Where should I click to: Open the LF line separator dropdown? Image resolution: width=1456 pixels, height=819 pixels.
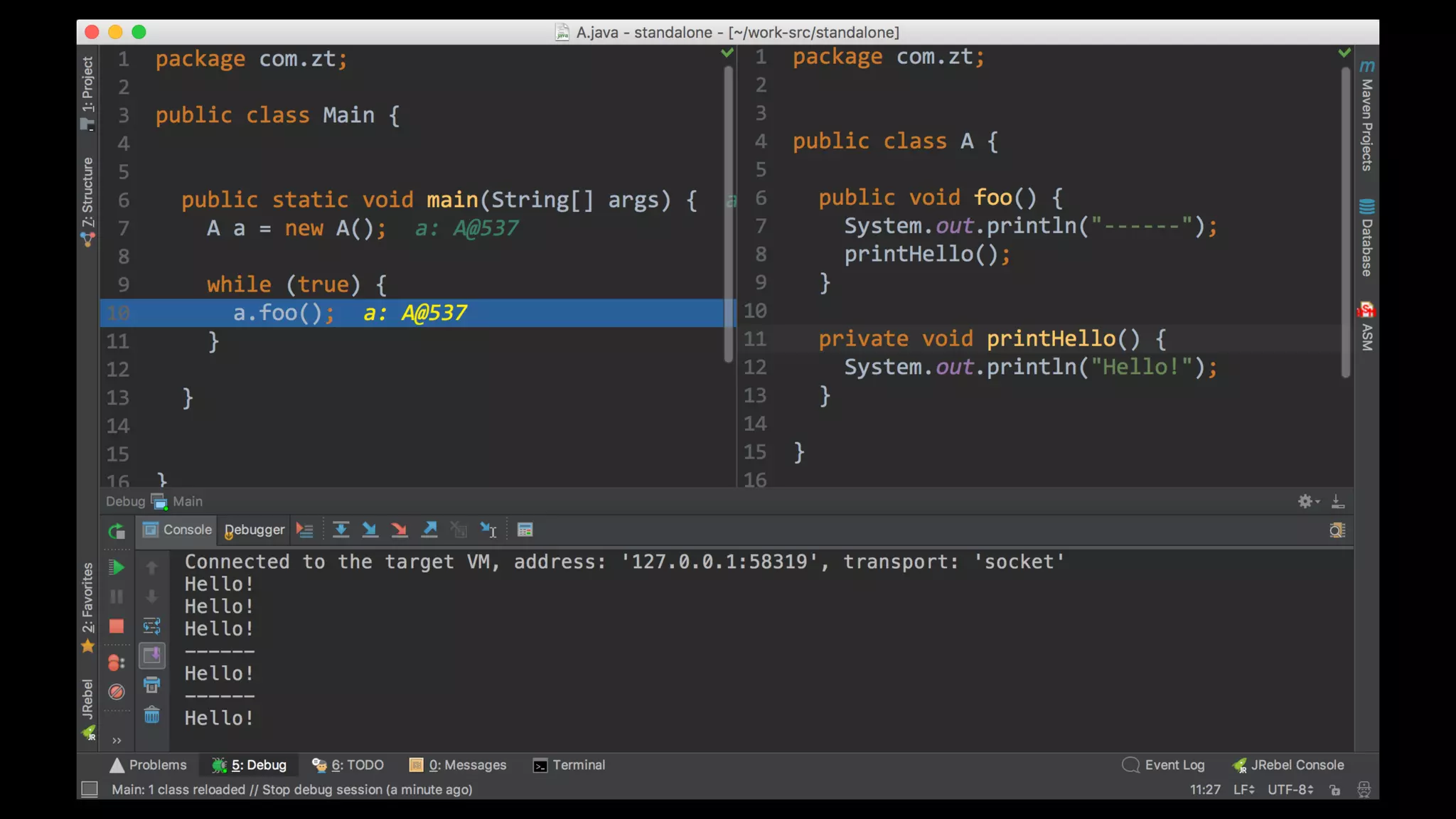pyautogui.click(x=1243, y=790)
